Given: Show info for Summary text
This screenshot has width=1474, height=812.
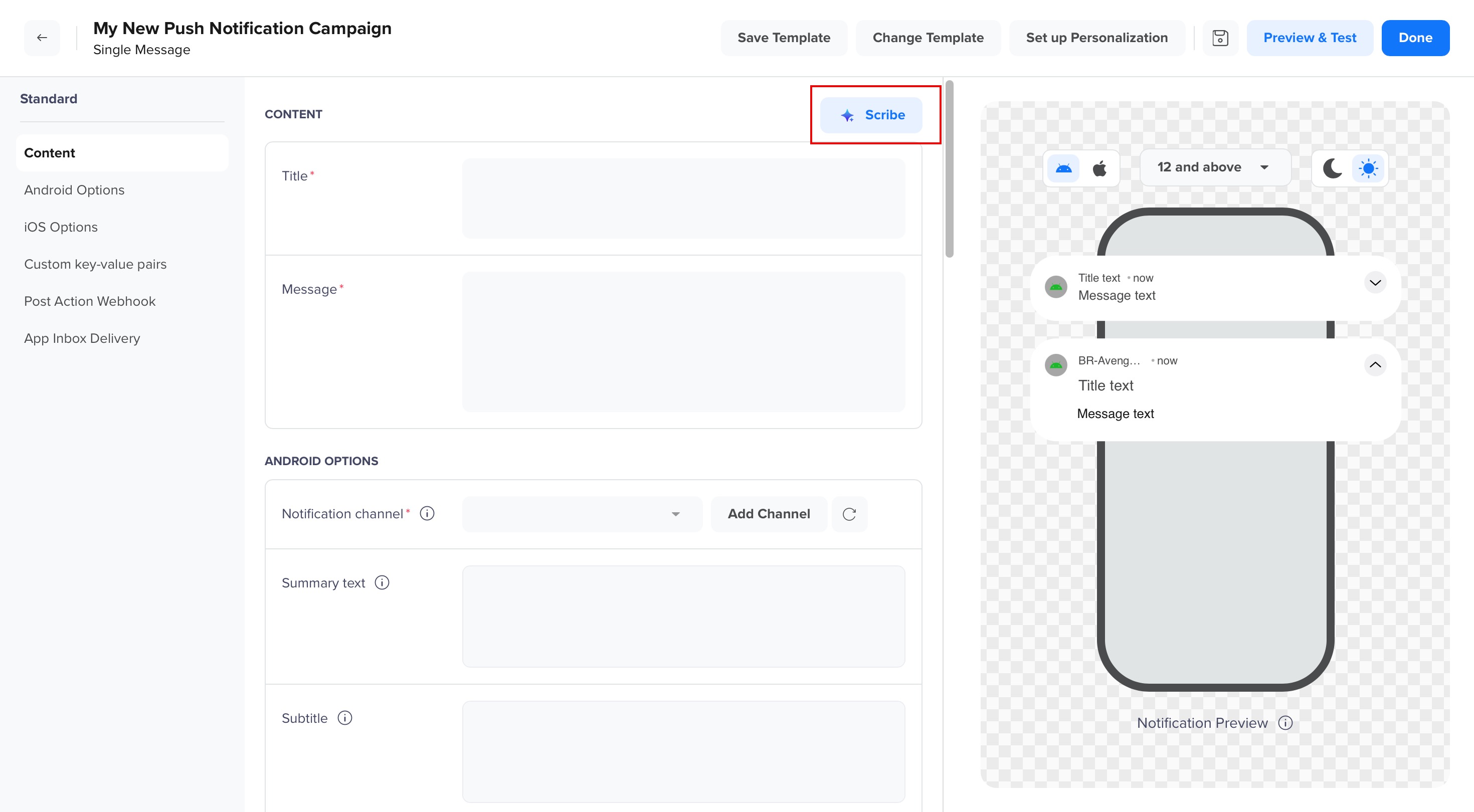Looking at the screenshot, I should pos(382,582).
